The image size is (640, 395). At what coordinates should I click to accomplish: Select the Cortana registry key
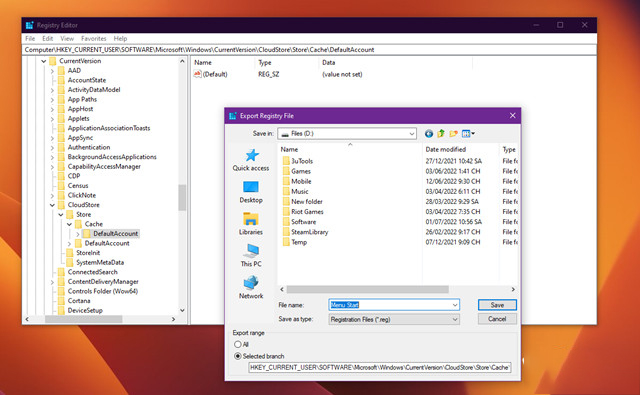coord(79,301)
